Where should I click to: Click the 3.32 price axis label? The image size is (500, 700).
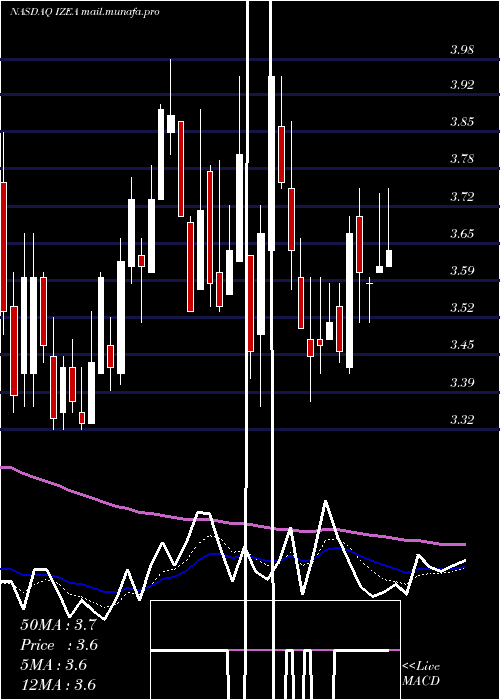point(462,420)
